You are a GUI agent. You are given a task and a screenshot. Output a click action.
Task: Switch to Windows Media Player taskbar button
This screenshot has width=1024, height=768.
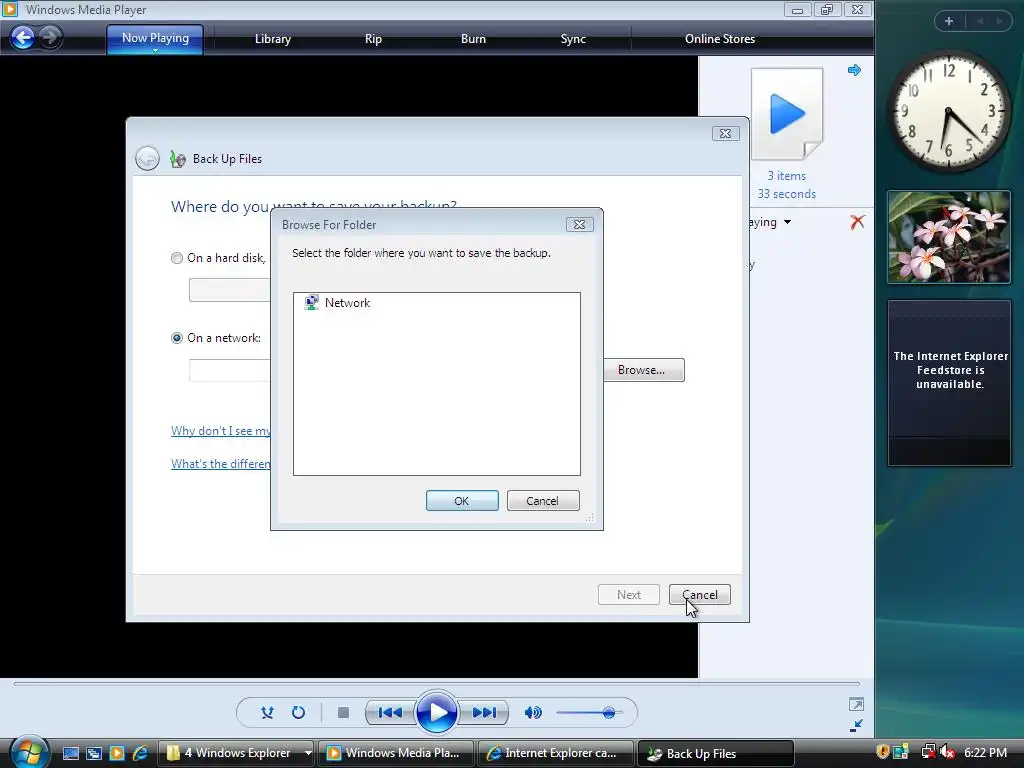coord(396,753)
